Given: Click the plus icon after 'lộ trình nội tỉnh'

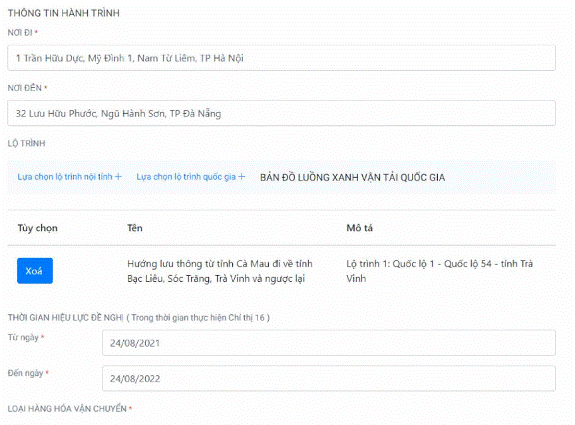Looking at the screenshot, I should [x=118, y=177].
